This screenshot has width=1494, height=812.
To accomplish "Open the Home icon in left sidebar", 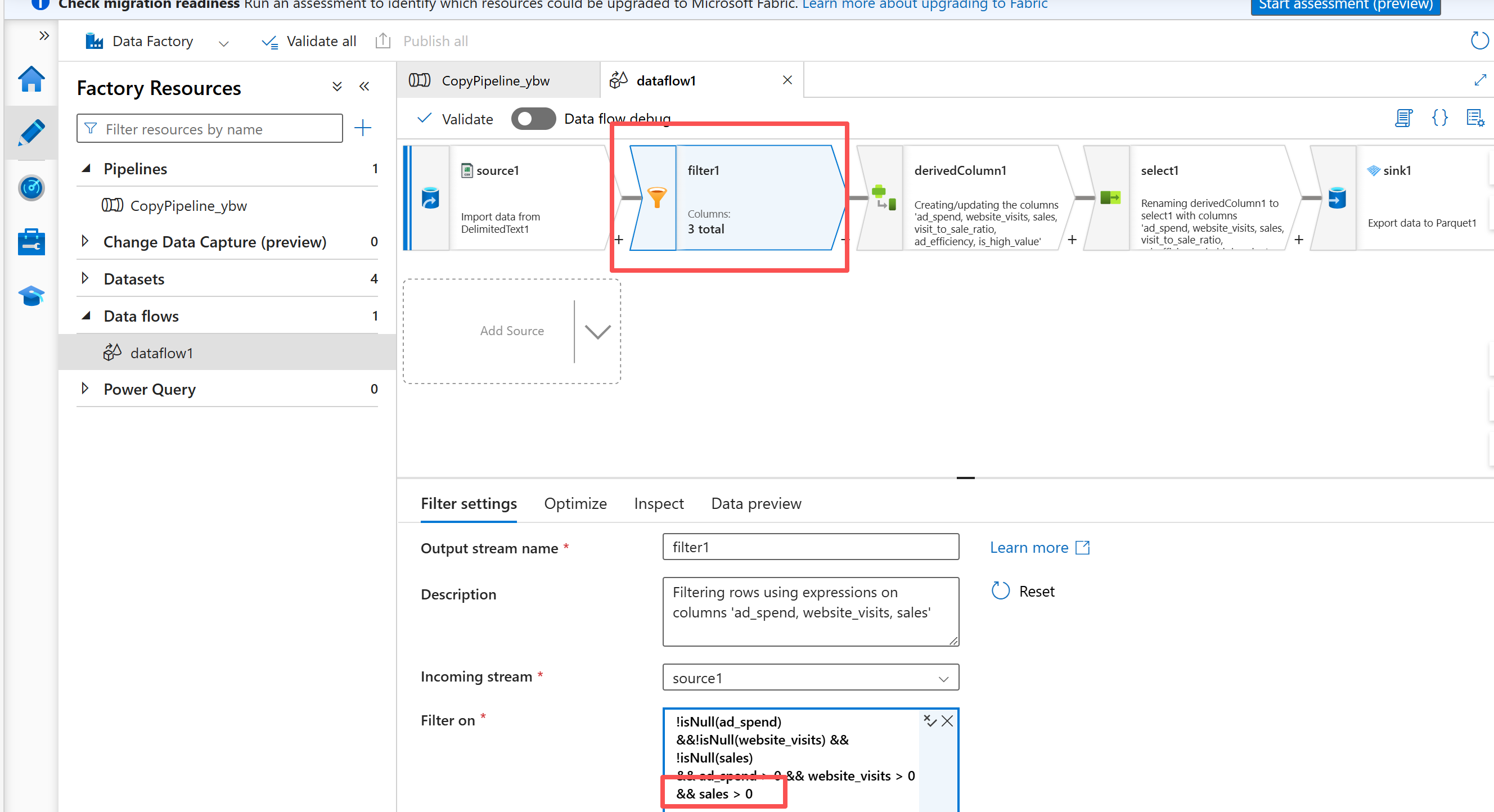I will (31, 79).
